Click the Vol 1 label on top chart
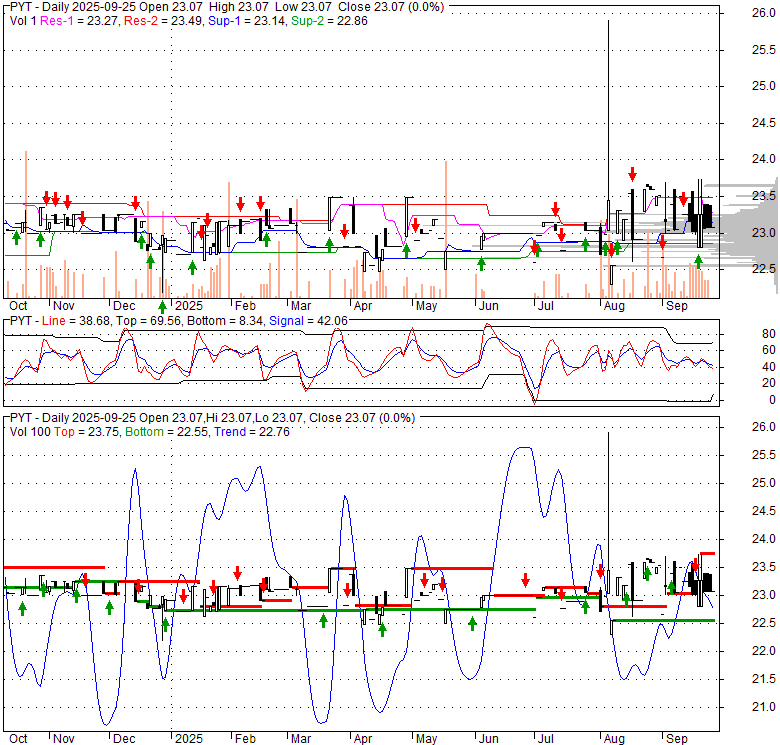Viewport: 780px width, 745px height. coord(23,21)
